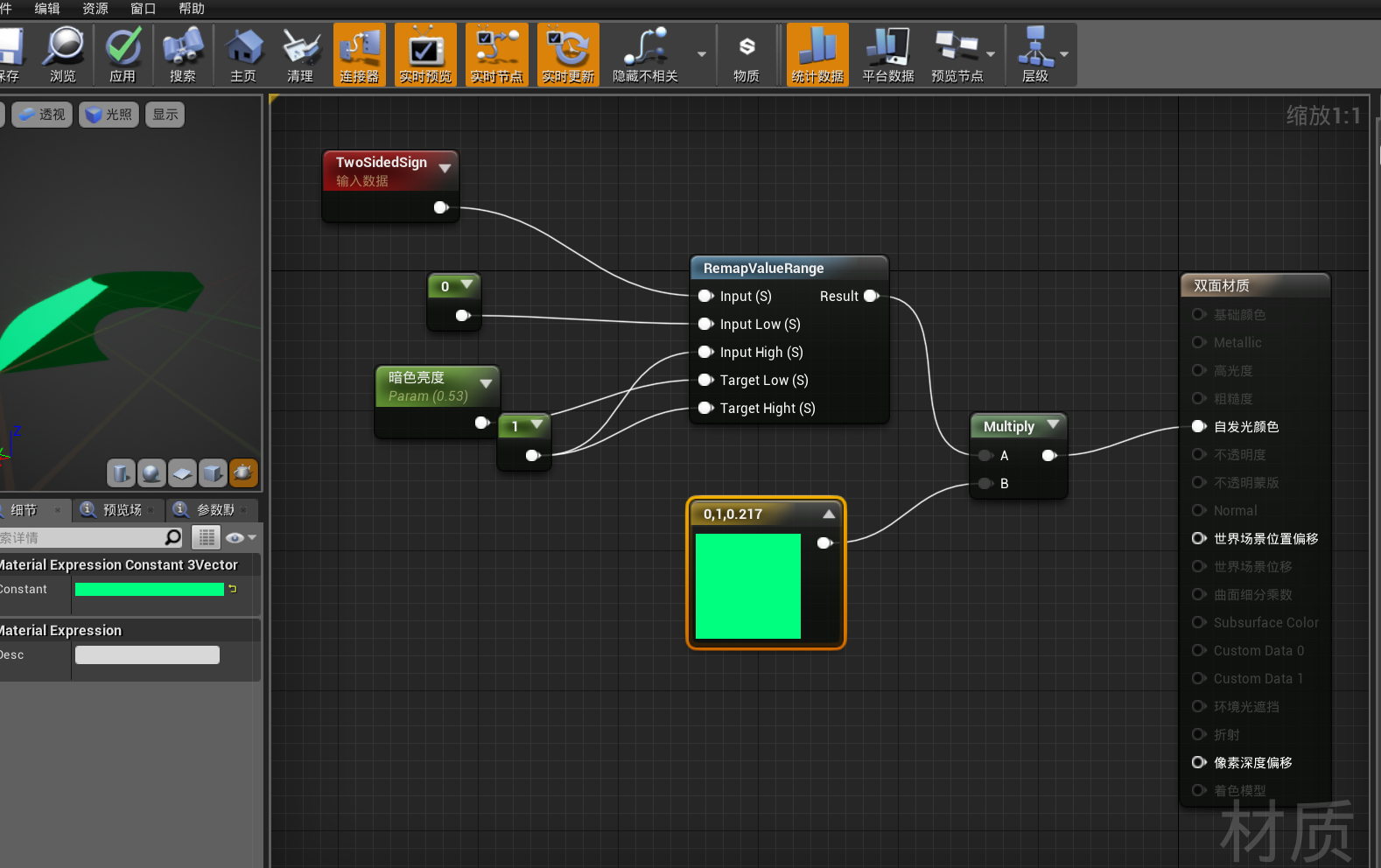Open the property matrix grid icon
The height and width of the screenshot is (868, 1381).
[x=207, y=537]
